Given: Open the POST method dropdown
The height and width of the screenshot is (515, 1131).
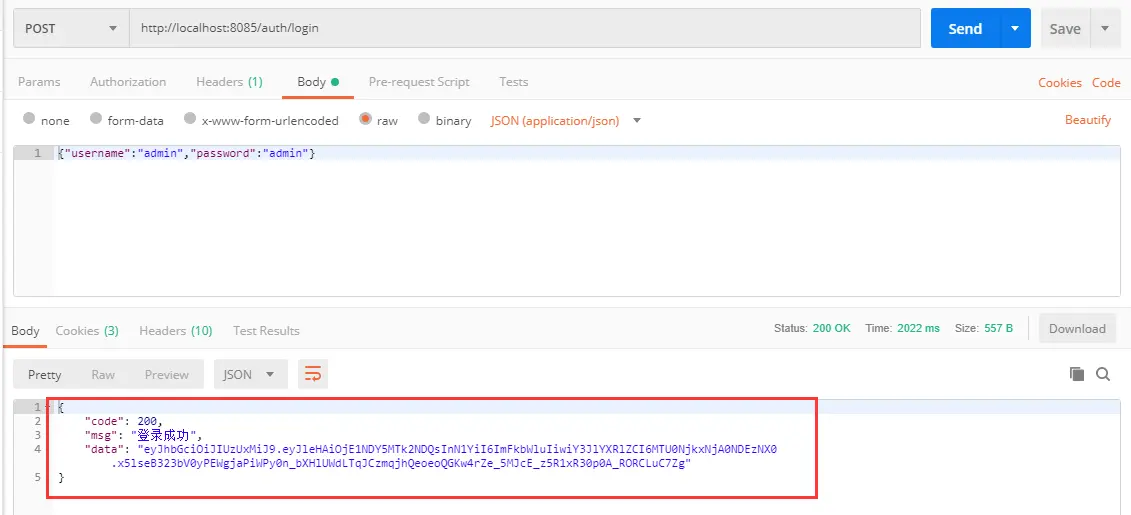Looking at the screenshot, I should tap(71, 29).
